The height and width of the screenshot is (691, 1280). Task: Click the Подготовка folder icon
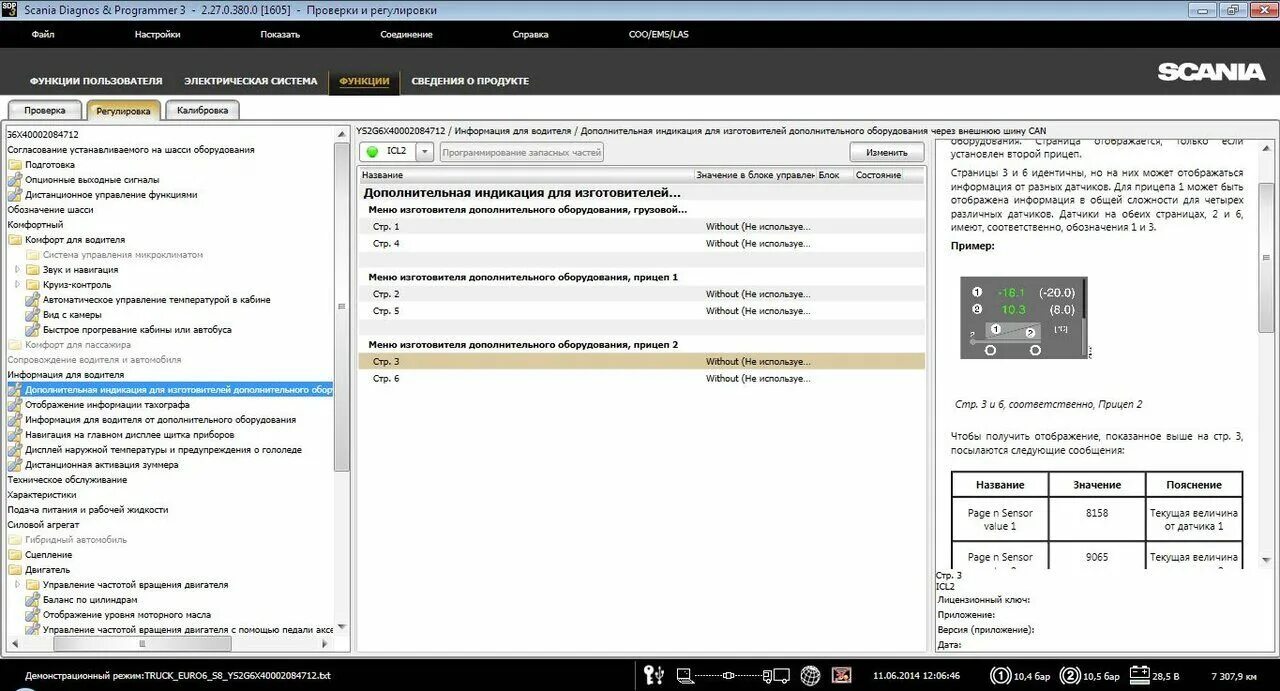click(x=15, y=165)
